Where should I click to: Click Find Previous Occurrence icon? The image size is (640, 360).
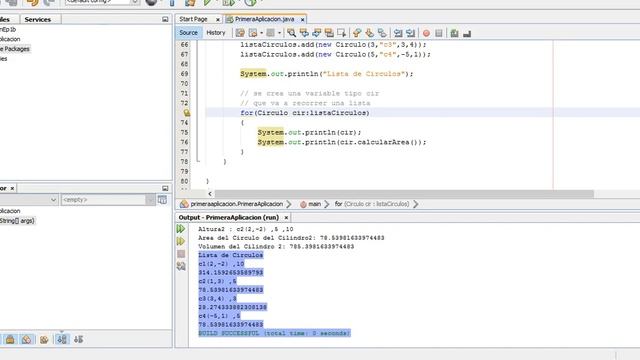pyautogui.click(x=304, y=33)
